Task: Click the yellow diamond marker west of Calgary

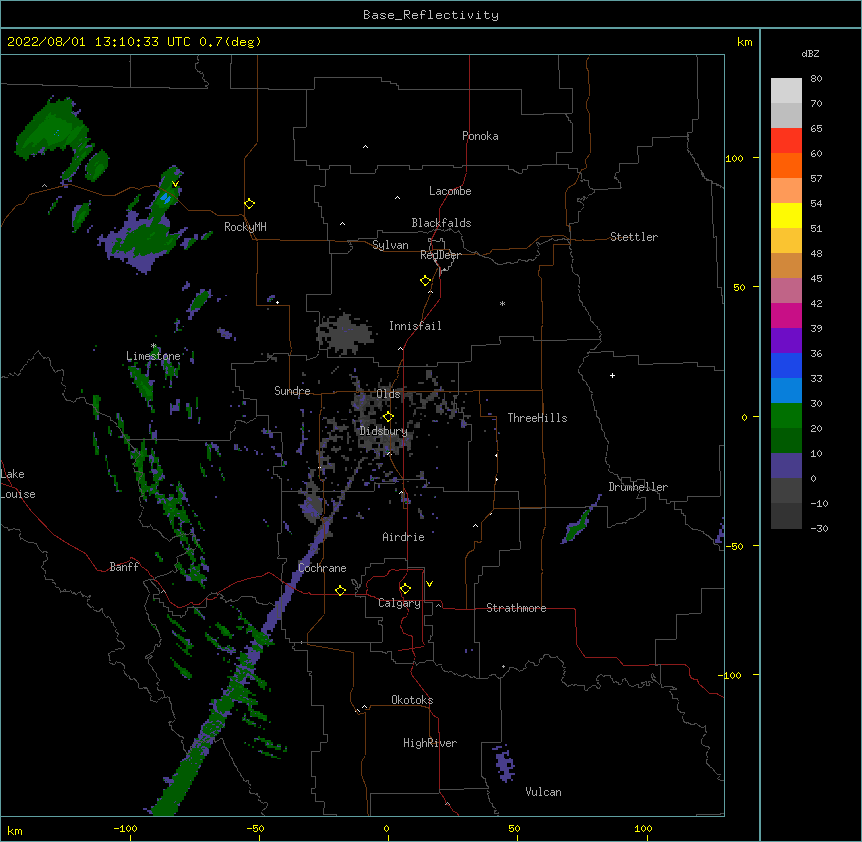Action: 340,590
